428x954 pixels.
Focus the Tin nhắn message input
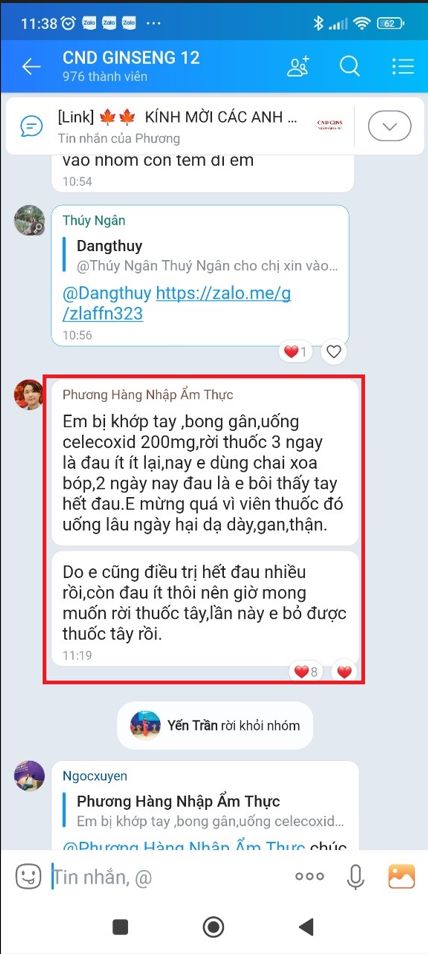pyautogui.click(x=167, y=877)
